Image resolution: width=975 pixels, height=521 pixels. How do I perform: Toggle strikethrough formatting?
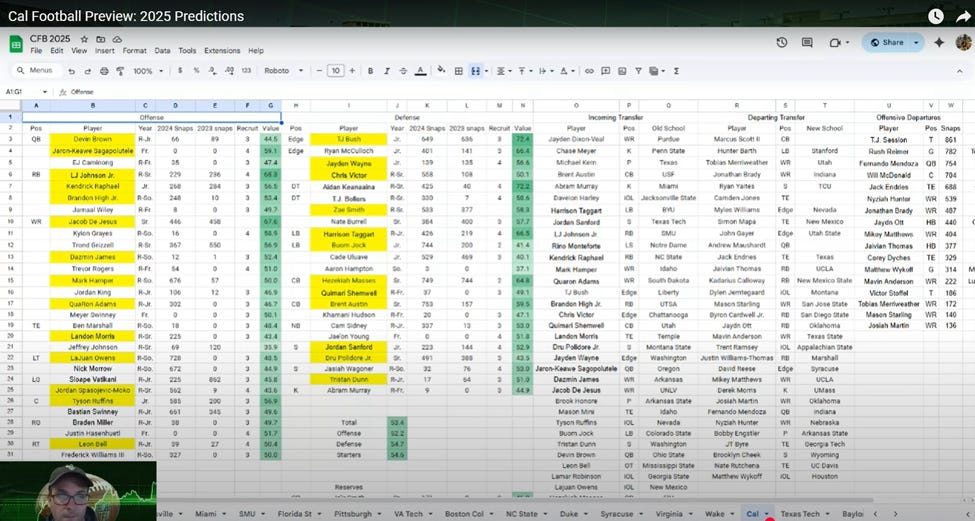click(x=403, y=71)
